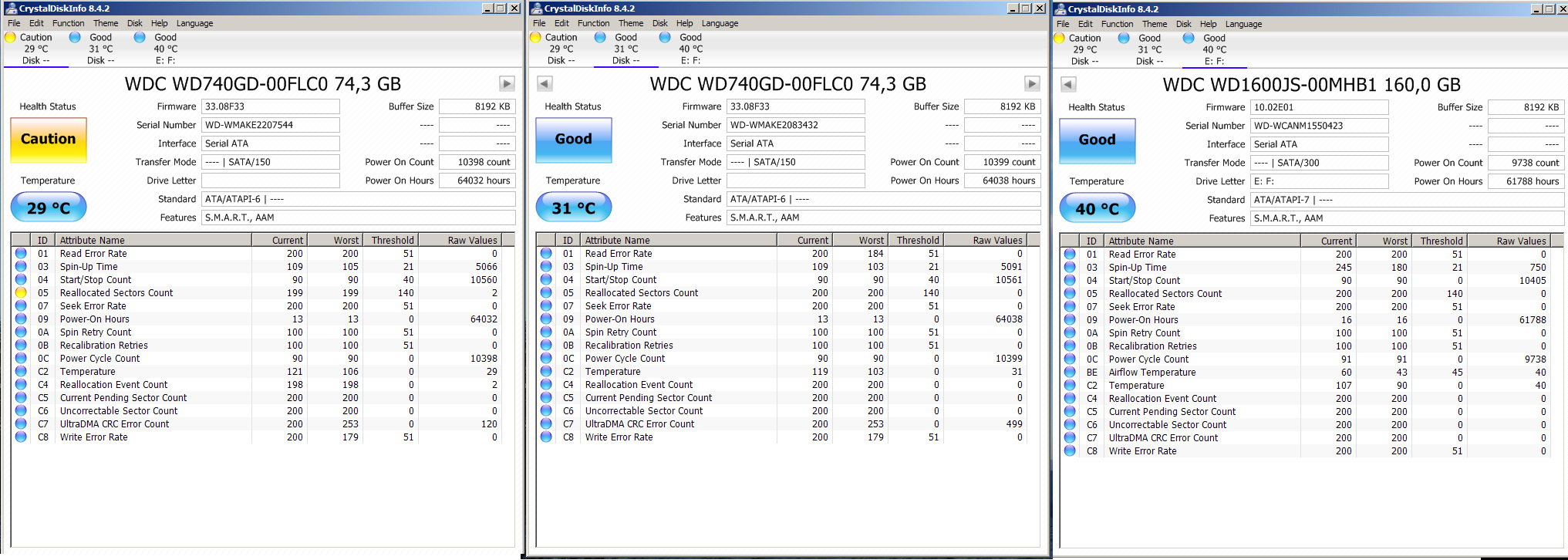
Task: Click Good health status button in middle window
Action: point(574,140)
